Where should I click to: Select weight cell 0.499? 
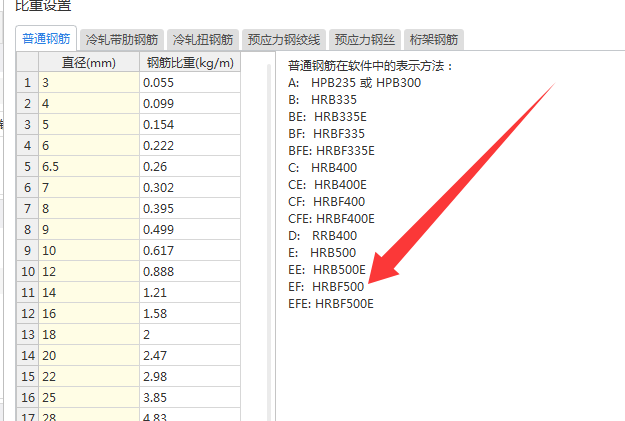190,230
